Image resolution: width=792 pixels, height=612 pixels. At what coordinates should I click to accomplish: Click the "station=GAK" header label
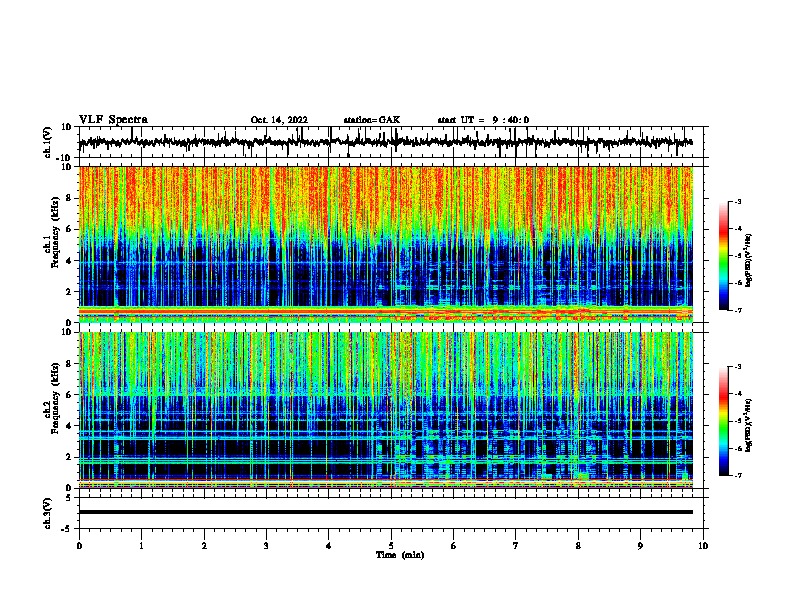point(372,120)
